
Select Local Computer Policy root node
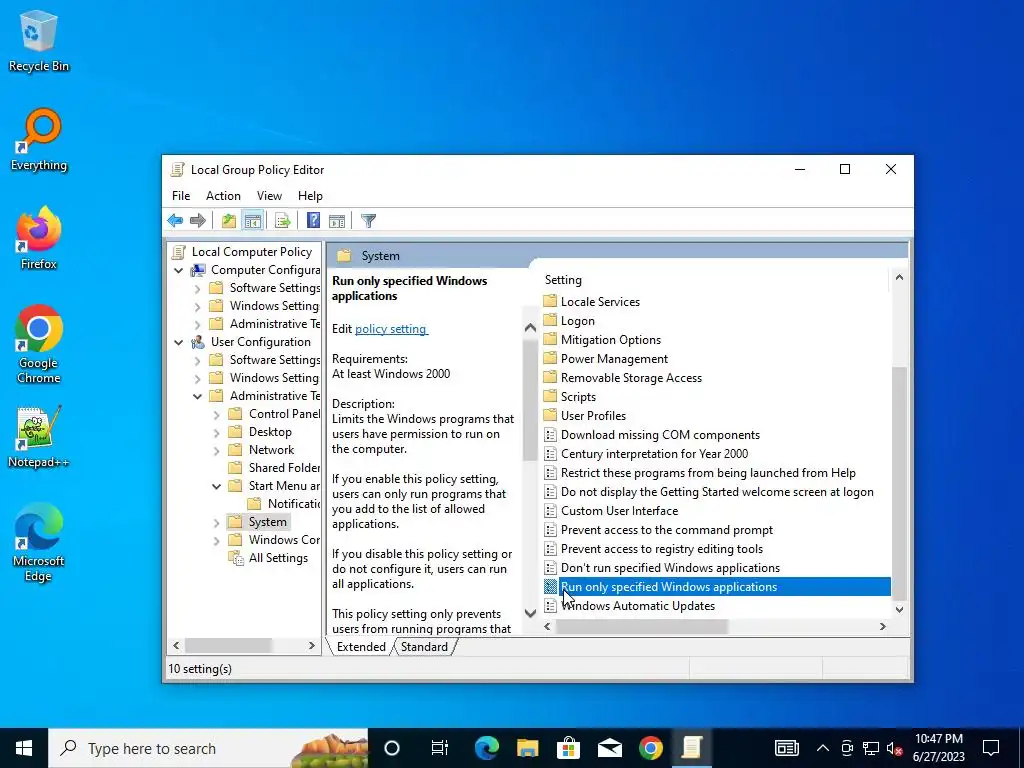251,251
